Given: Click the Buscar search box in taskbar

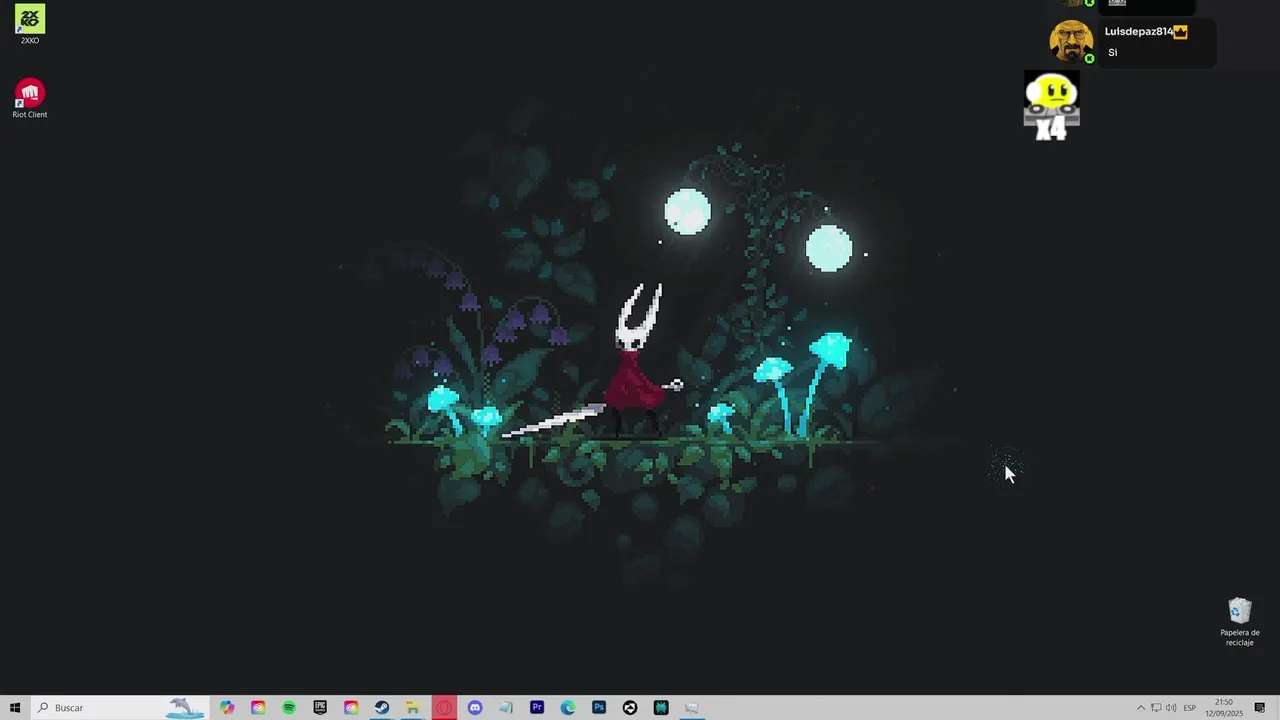Looking at the screenshot, I should [120, 708].
